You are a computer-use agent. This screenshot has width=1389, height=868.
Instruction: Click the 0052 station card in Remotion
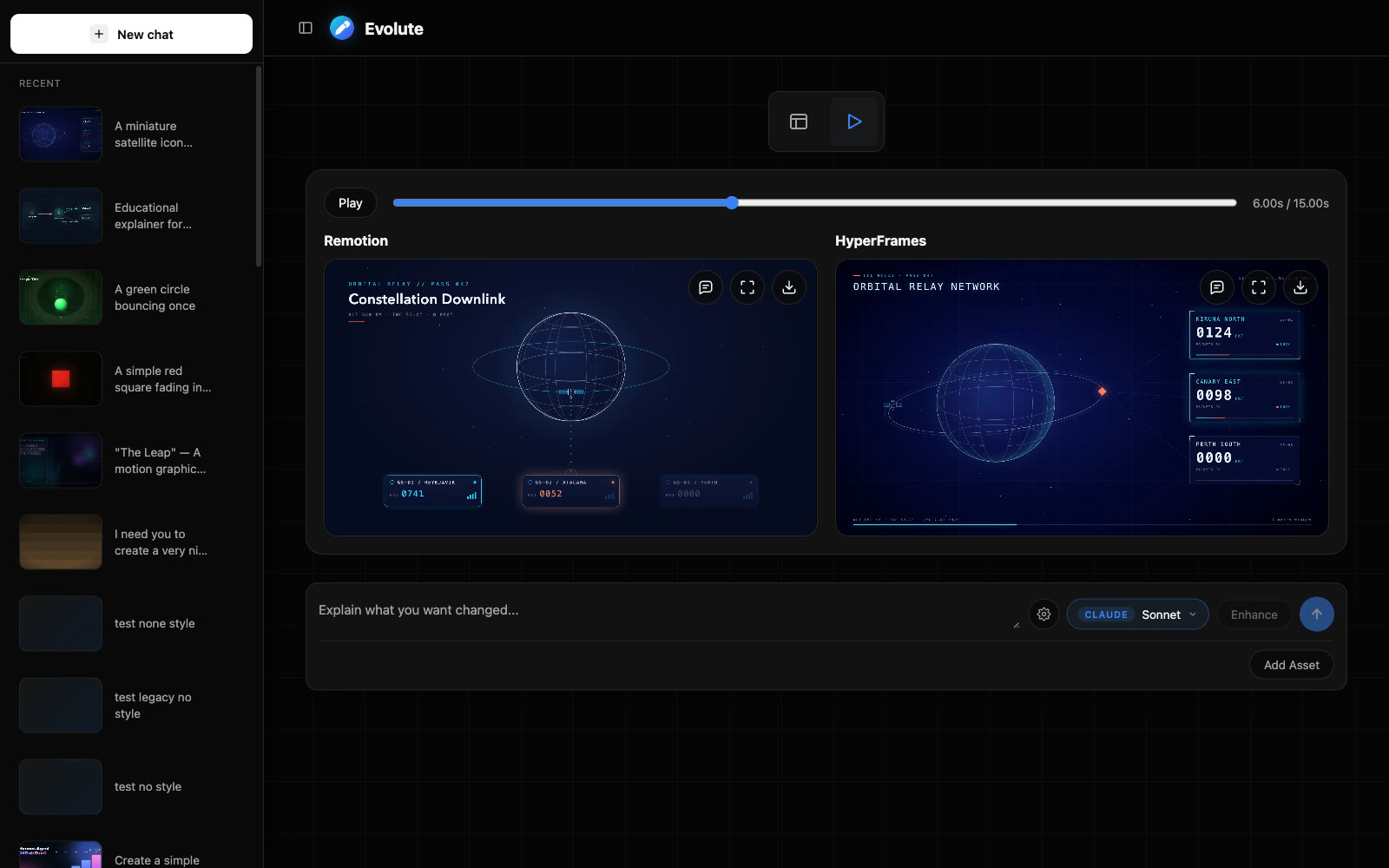pyautogui.click(x=570, y=490)
